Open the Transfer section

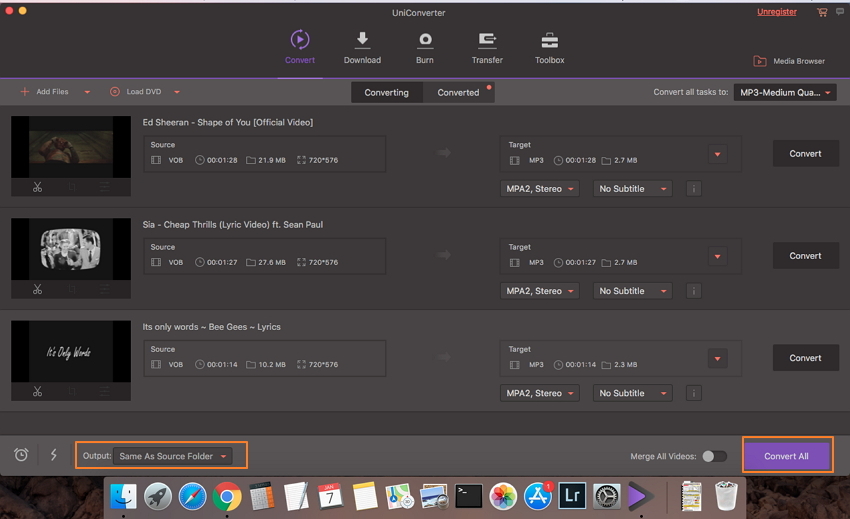[487, 47]
